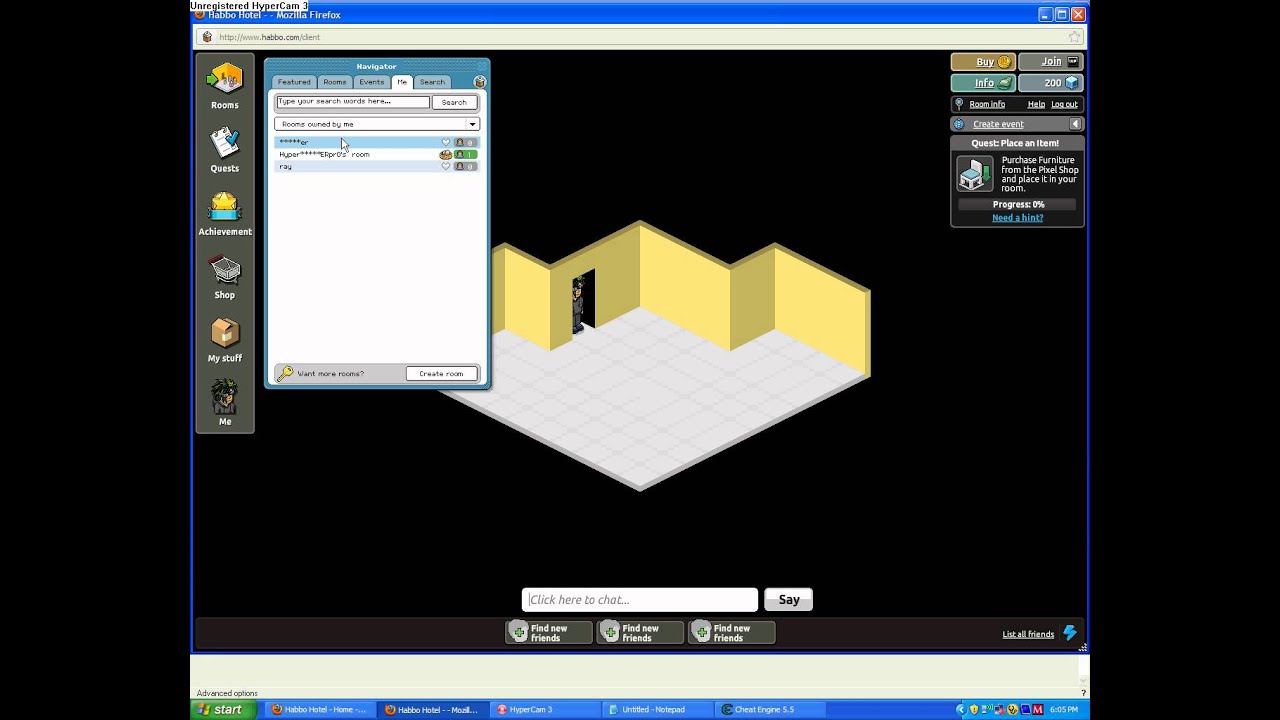Click the Create room button

pyautogui.click(x=441, y=373)
